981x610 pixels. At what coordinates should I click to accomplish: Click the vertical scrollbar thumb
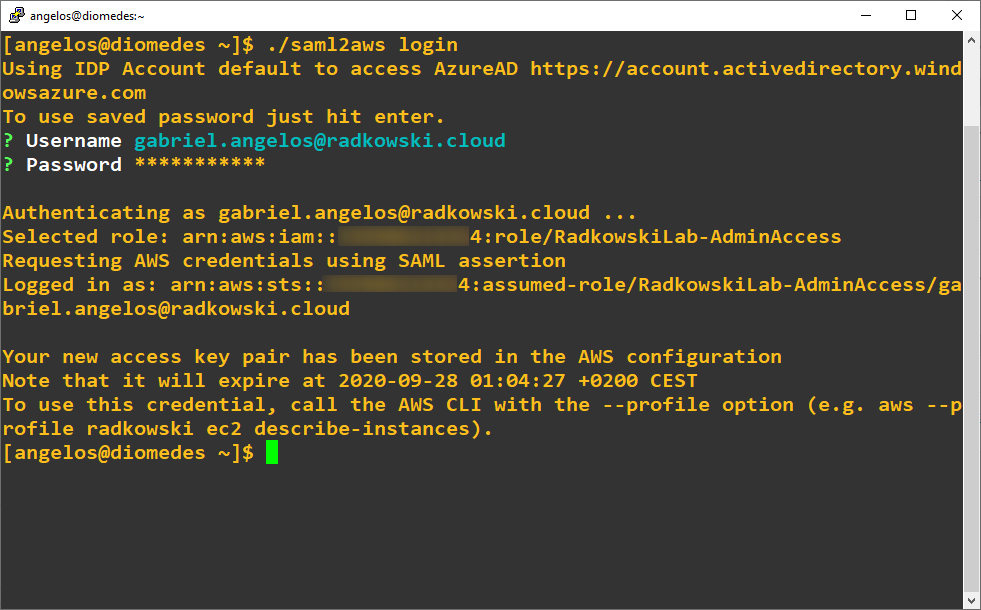click(971, 357)
